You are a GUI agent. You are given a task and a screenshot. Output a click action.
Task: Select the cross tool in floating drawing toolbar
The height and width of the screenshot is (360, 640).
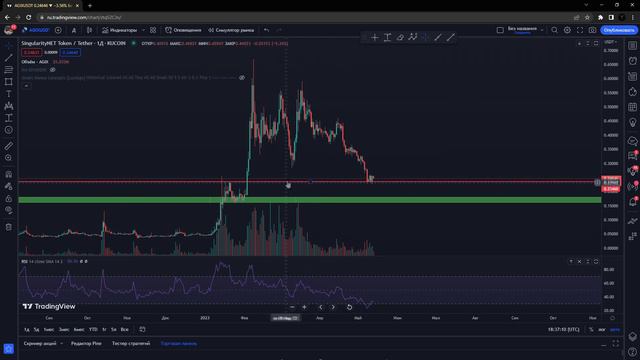click(375, 38)
